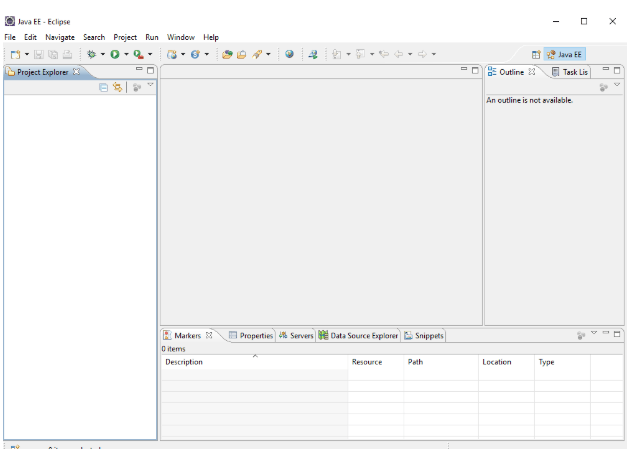Click the New Dynamic Web Project icon

(x=172, y=54)
